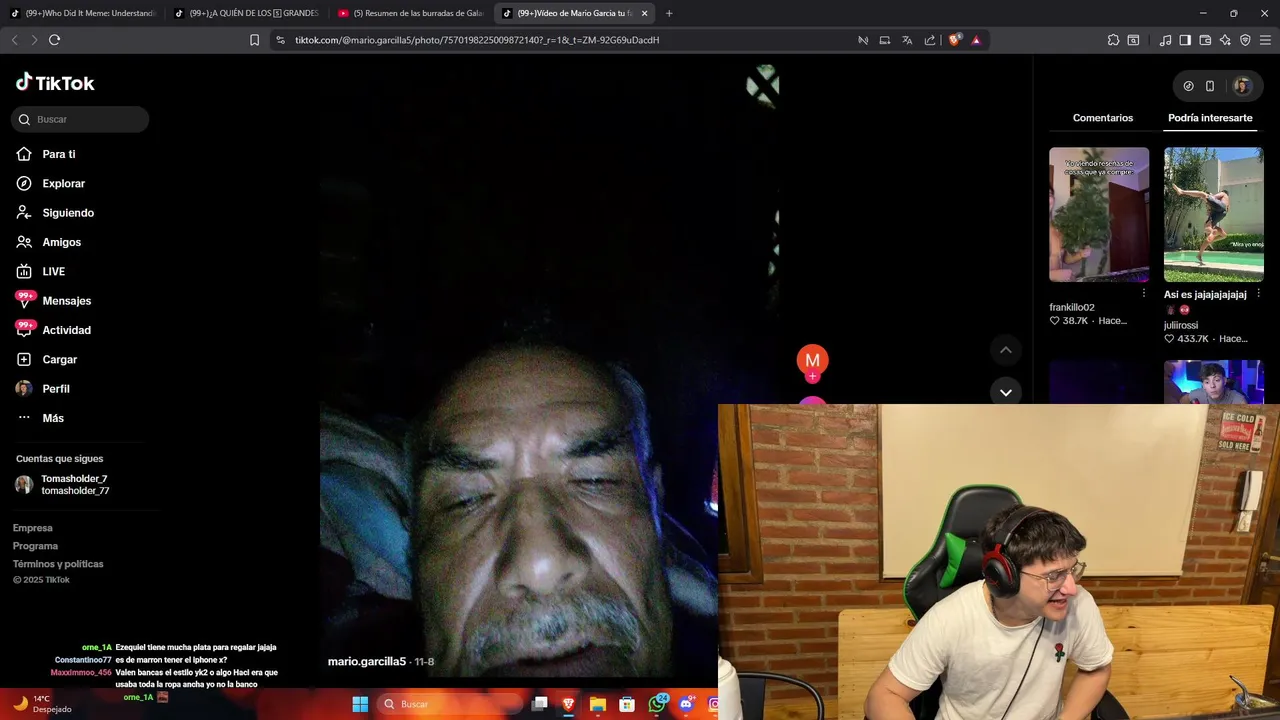Open options menu for frankillo02 video

pos(1144,294)
